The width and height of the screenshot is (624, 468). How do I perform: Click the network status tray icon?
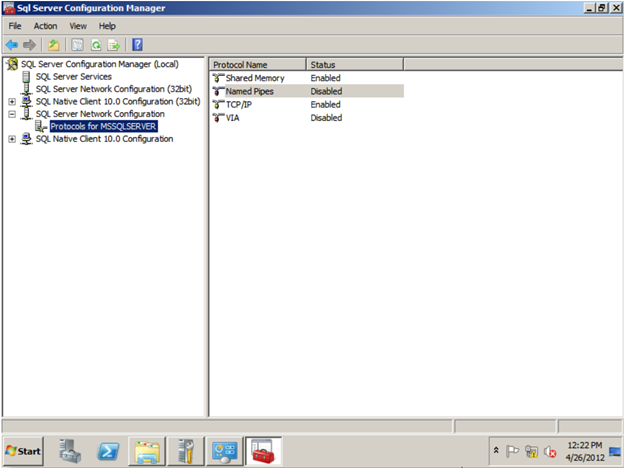point(531,451)
